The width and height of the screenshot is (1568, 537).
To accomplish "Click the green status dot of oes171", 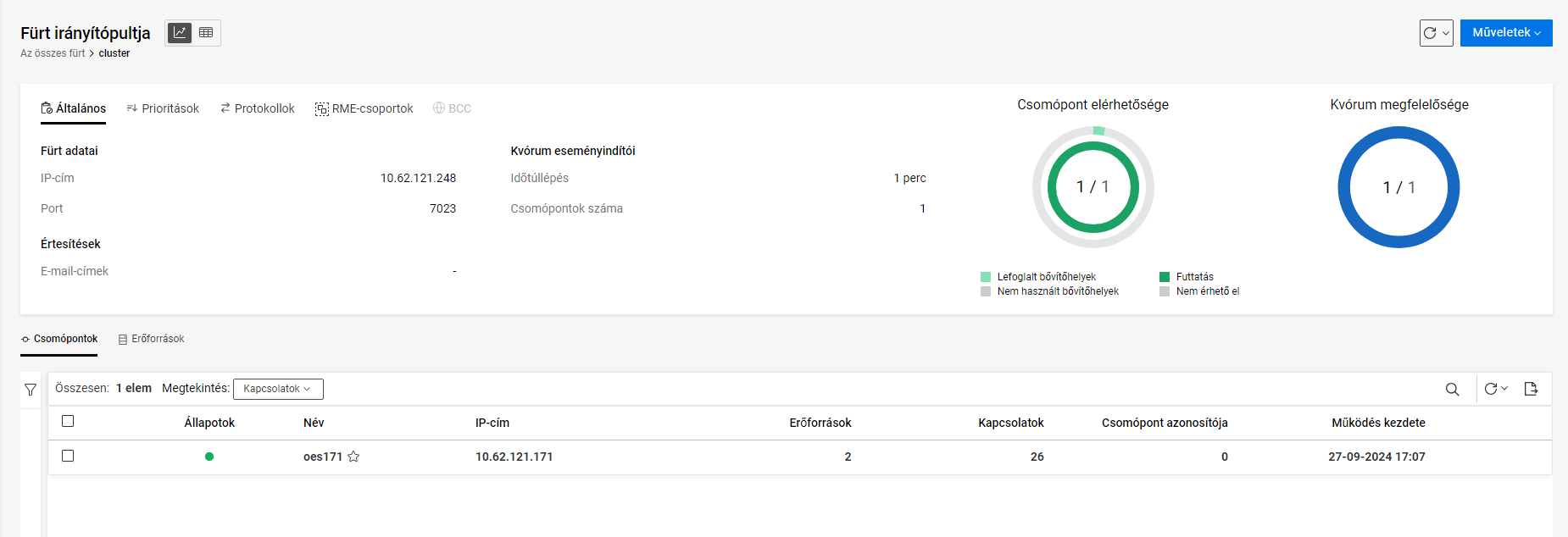I will point(209,457).
